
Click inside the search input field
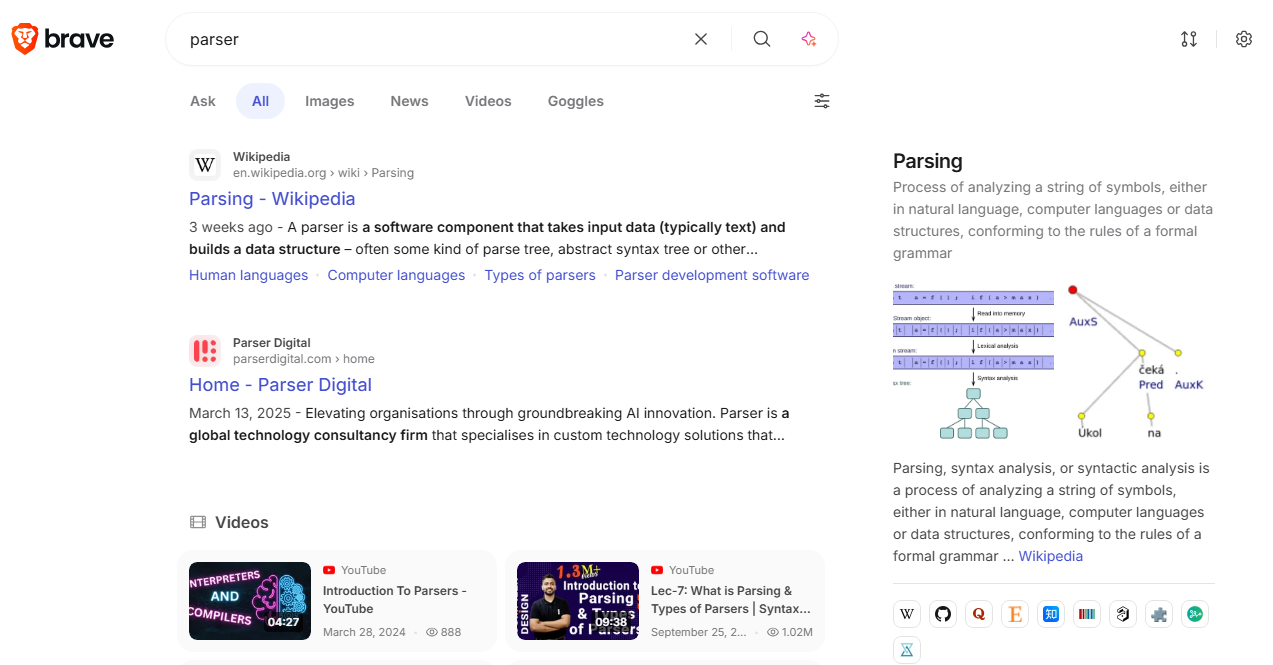(x=430, y=39)
